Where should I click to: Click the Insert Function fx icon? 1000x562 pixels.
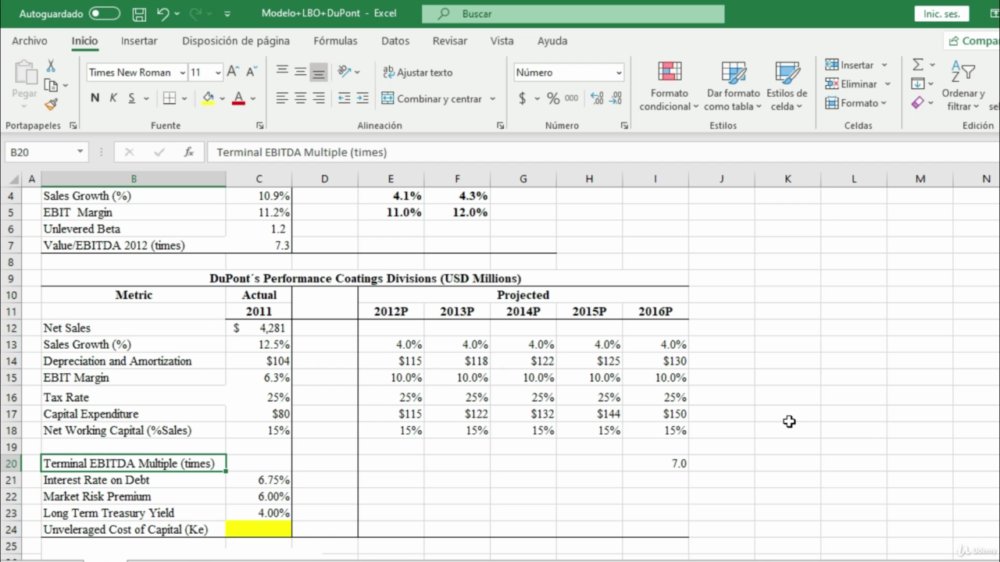(x=189, y=152)
